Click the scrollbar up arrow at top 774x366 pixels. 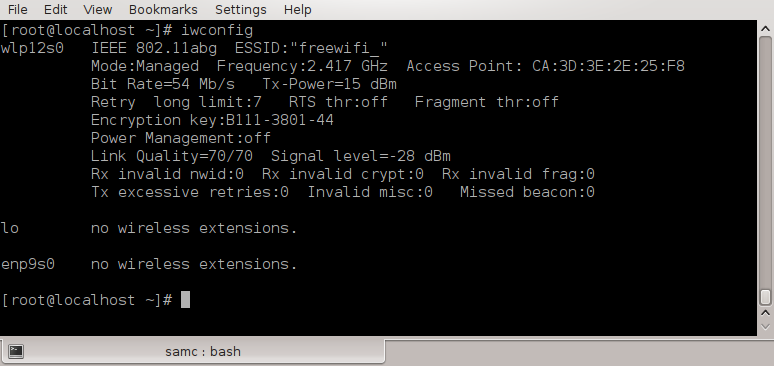tap(765, 29)
